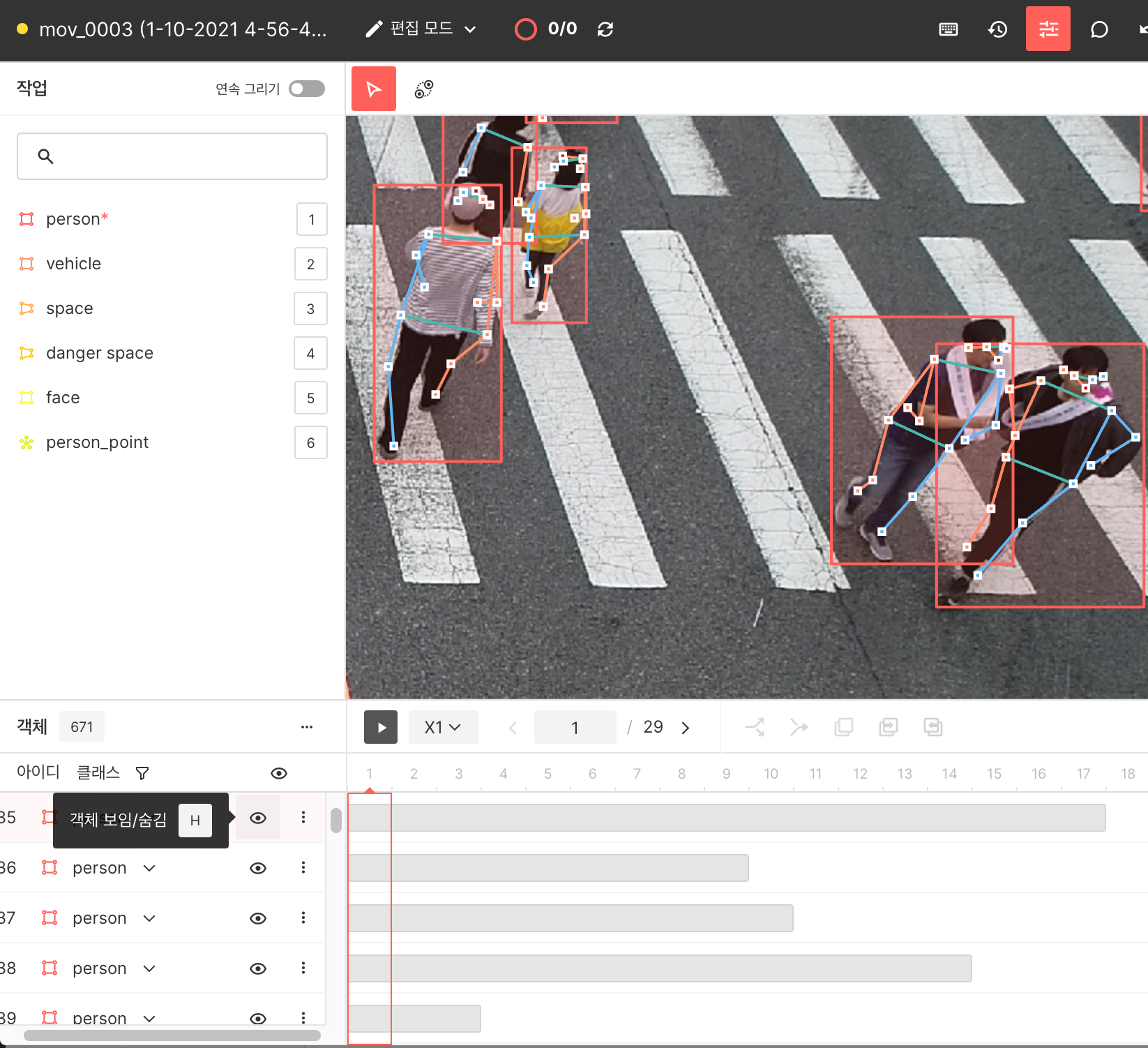1148x1048 pixels.
Task: Select the arrow selection tool
Action: [x=374, y=89]
